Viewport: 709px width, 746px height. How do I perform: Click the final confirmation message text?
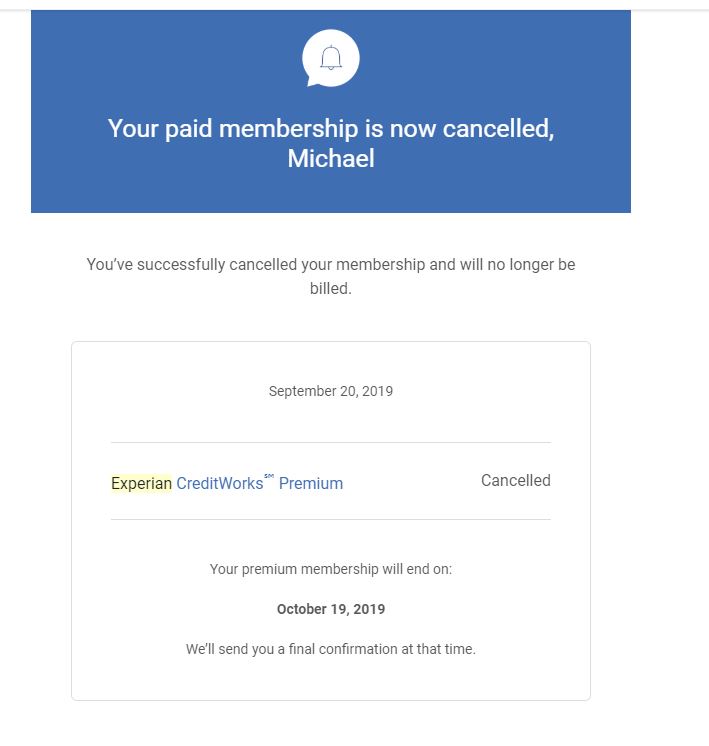coord(331,649)
